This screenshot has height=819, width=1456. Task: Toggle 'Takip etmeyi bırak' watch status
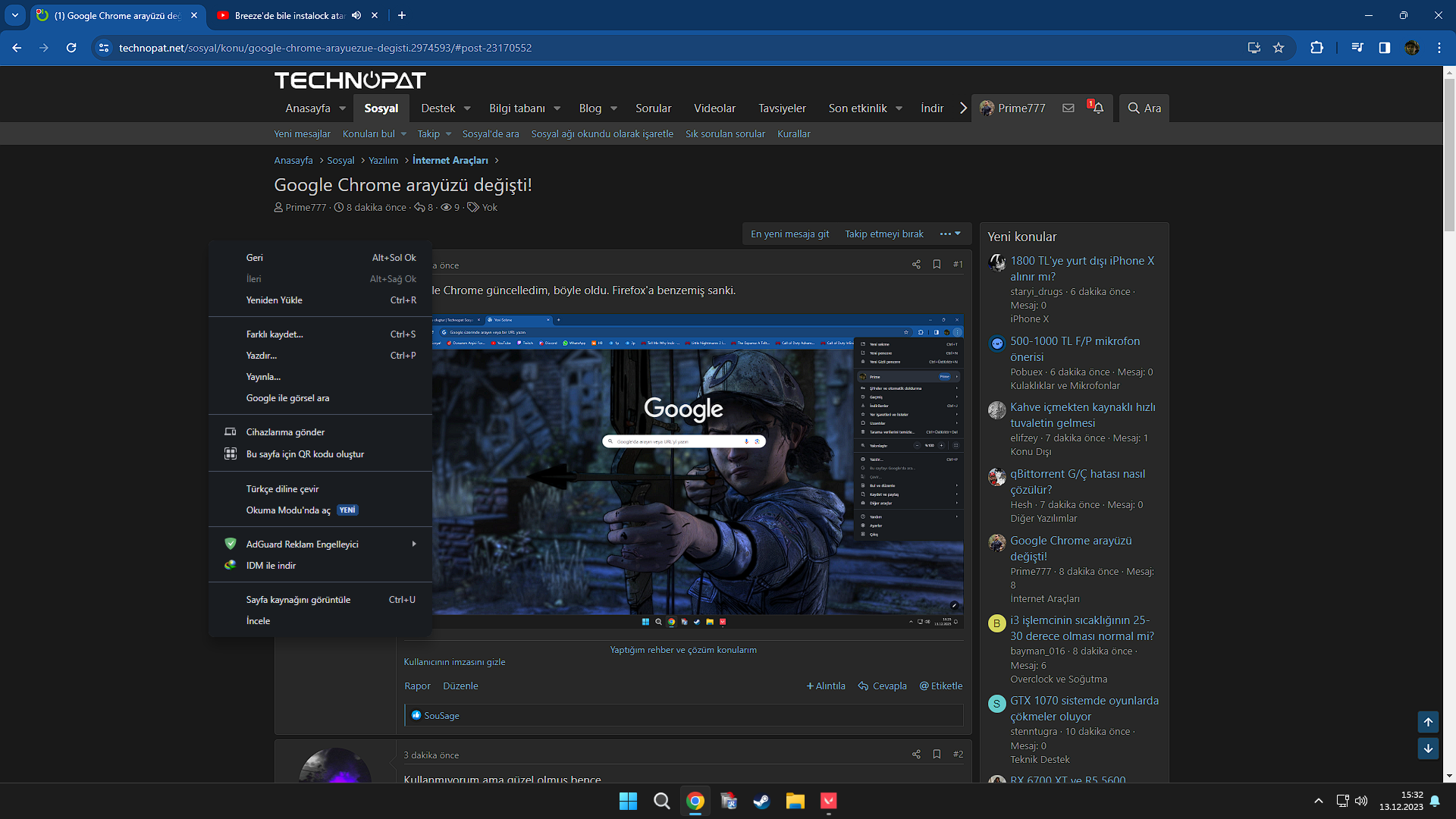coord(884,234)
